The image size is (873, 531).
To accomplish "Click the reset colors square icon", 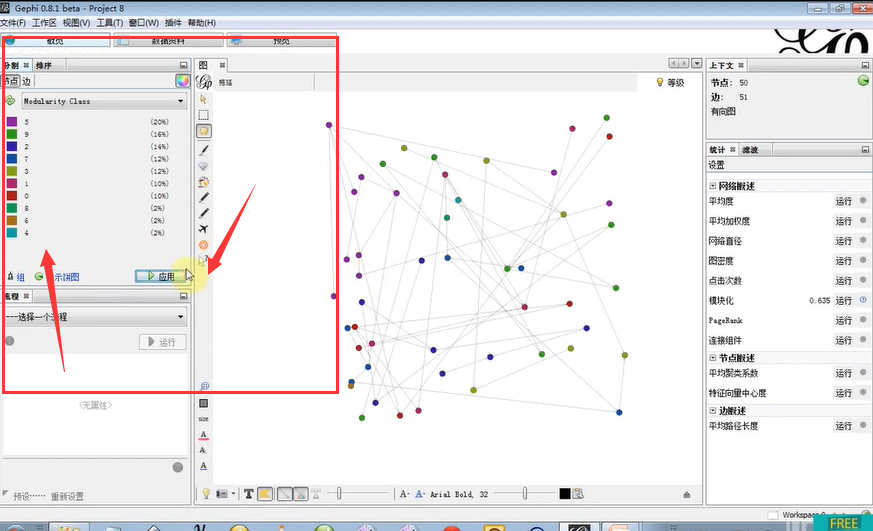I will [x=204, y=403].
